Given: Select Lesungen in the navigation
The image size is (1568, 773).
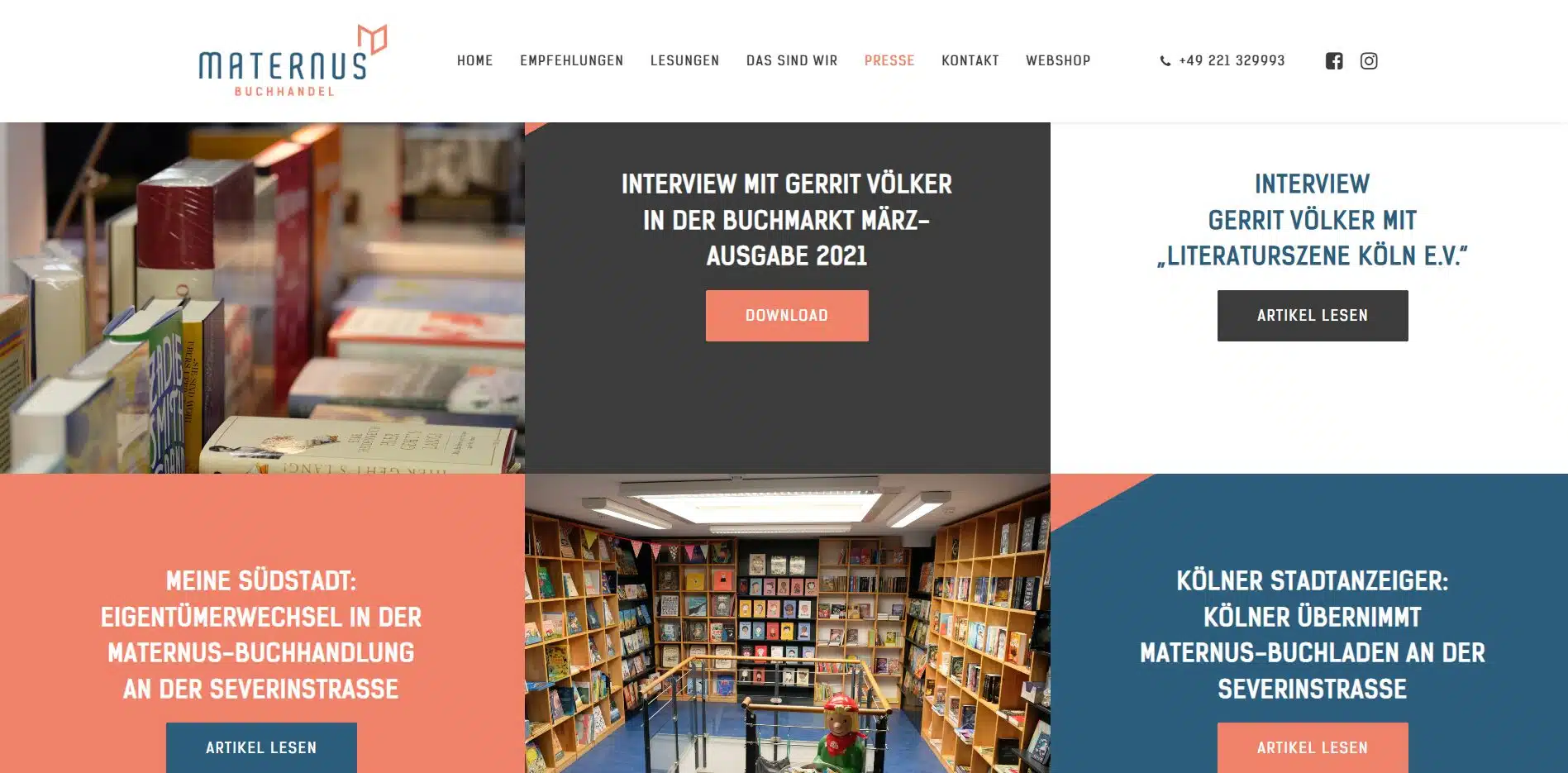Looking at the screenshot, I should 685,60.
